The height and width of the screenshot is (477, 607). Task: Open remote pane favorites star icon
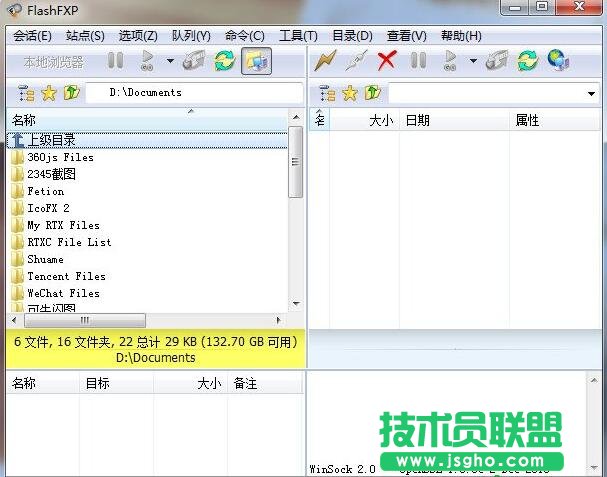coord(350,93)
